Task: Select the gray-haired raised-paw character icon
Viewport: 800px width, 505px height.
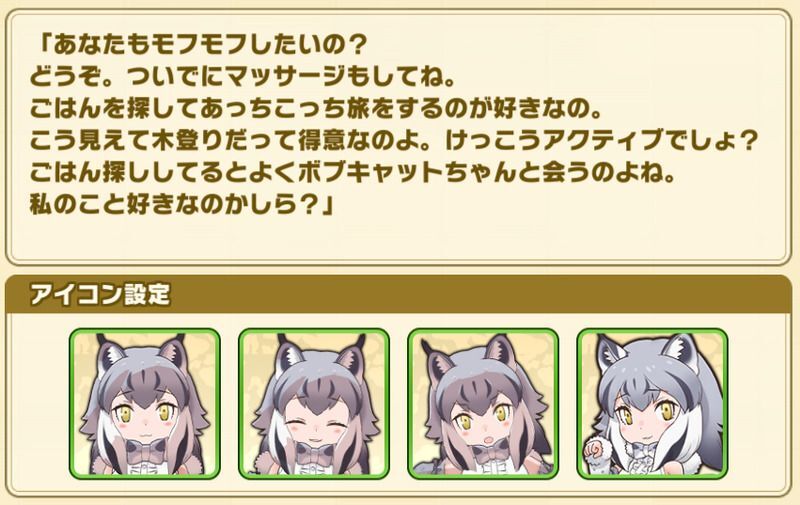Action: (x=652, y=404)
